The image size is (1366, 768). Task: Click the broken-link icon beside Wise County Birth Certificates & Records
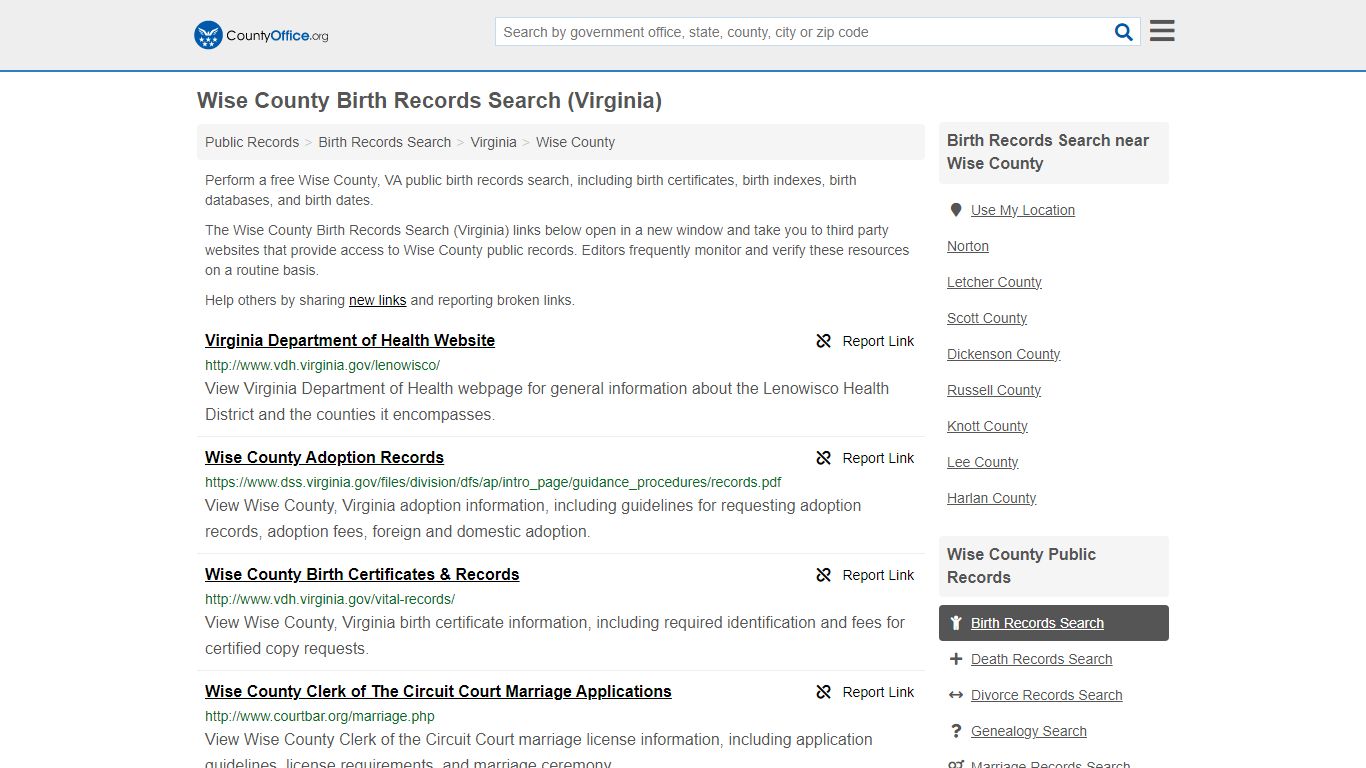[x=824, y=575]
